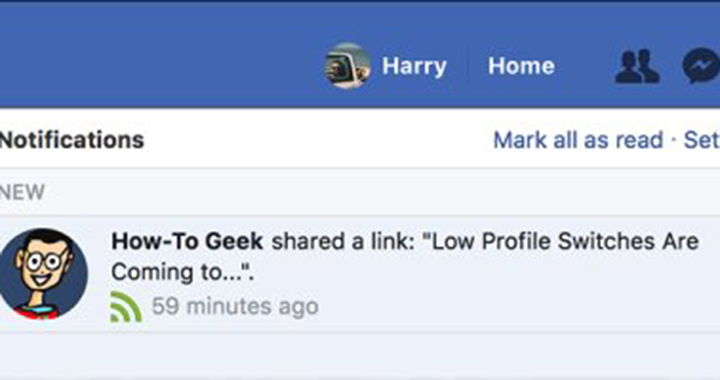This screenshot has width=720, height=380.
Task: Click the words shared a link
Action: click(x=343, y=241)
